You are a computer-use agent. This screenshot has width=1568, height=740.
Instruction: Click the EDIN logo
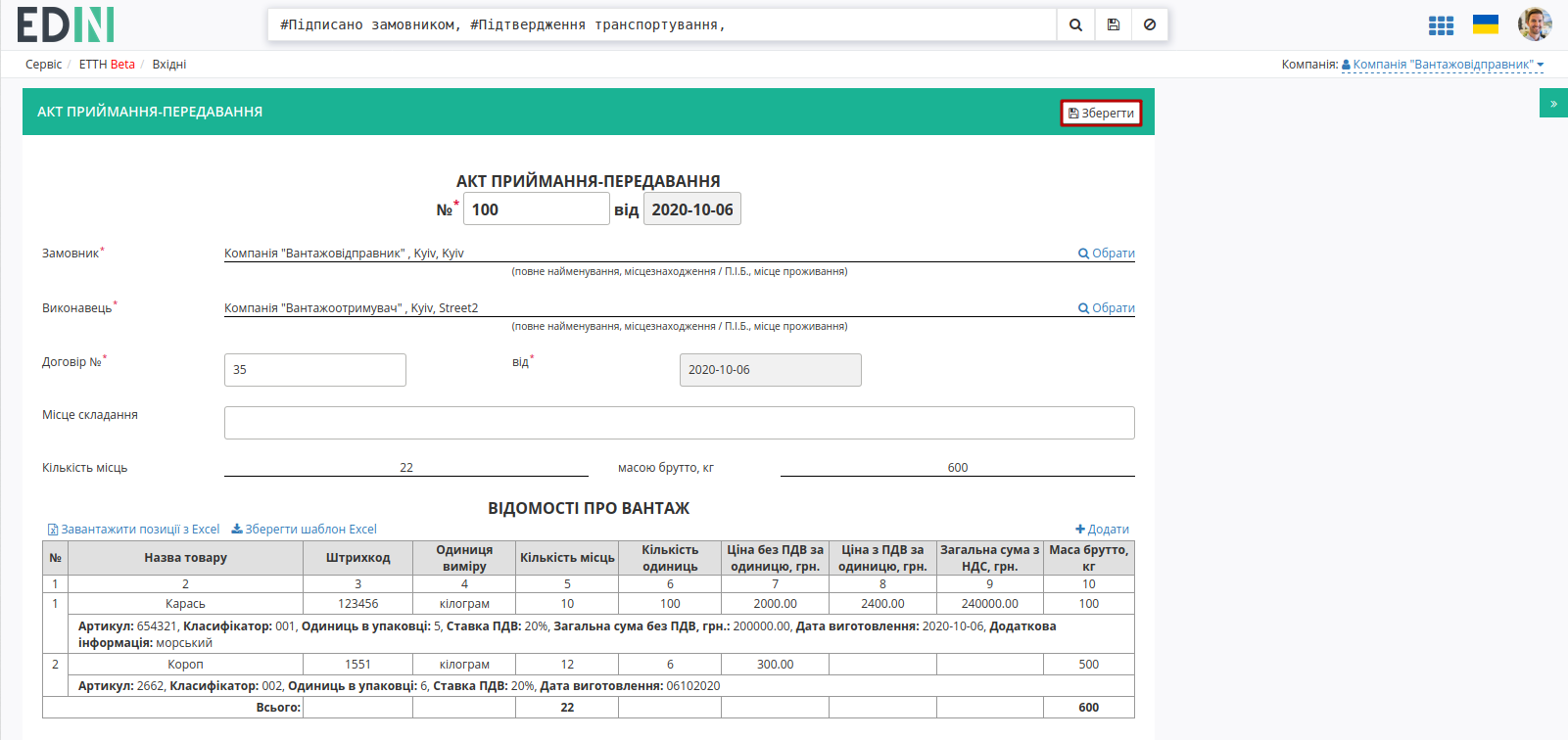(x=66, y=24)
